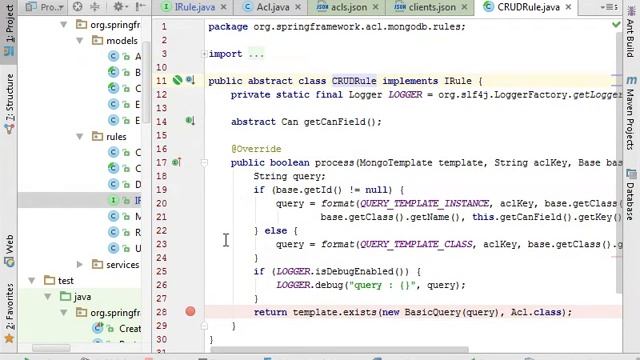The image size is (640, 360).
Task: Click the implemented method marker on line 14
Action: click(190, 121)
